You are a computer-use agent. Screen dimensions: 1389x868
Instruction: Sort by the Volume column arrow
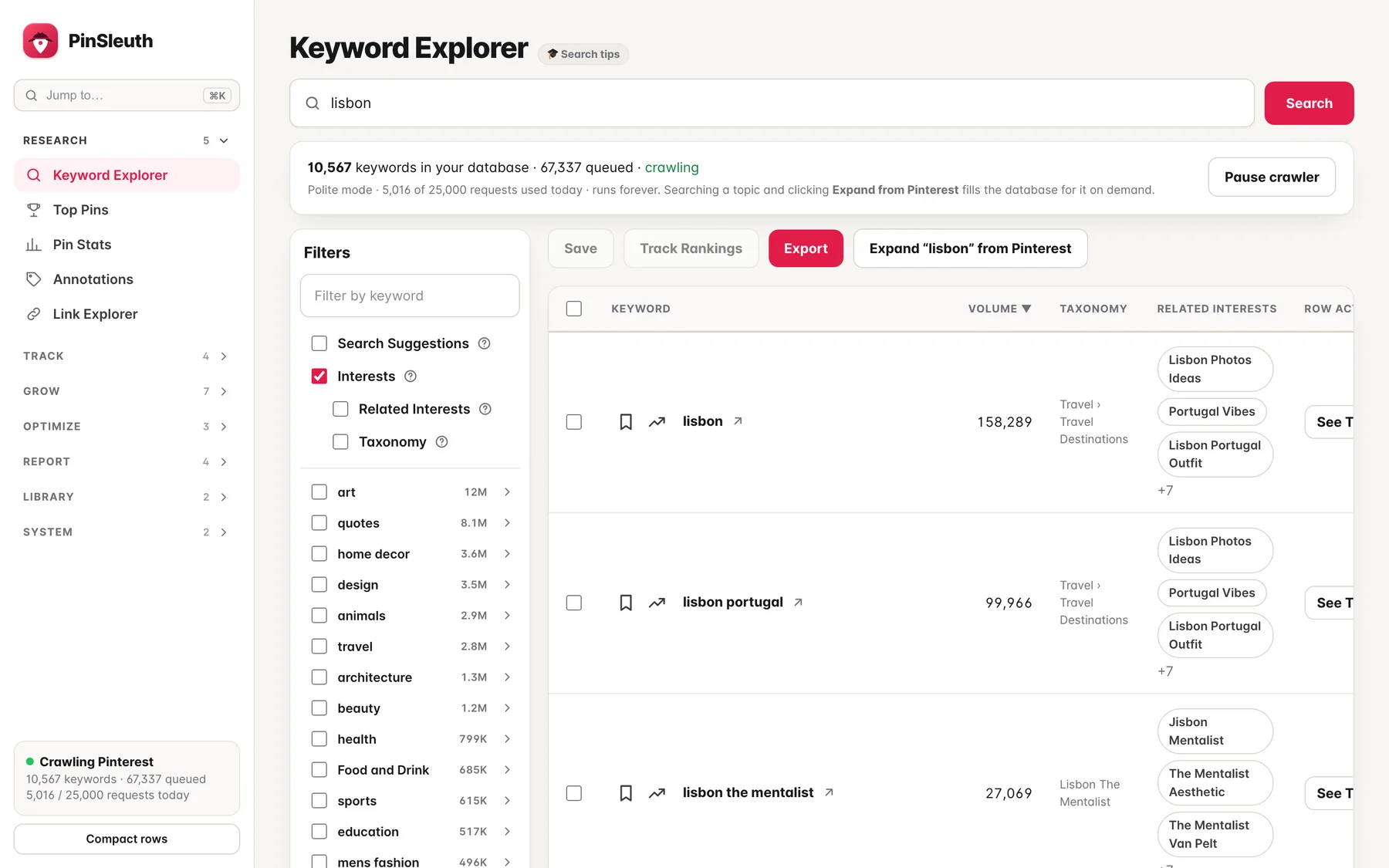1026,309
